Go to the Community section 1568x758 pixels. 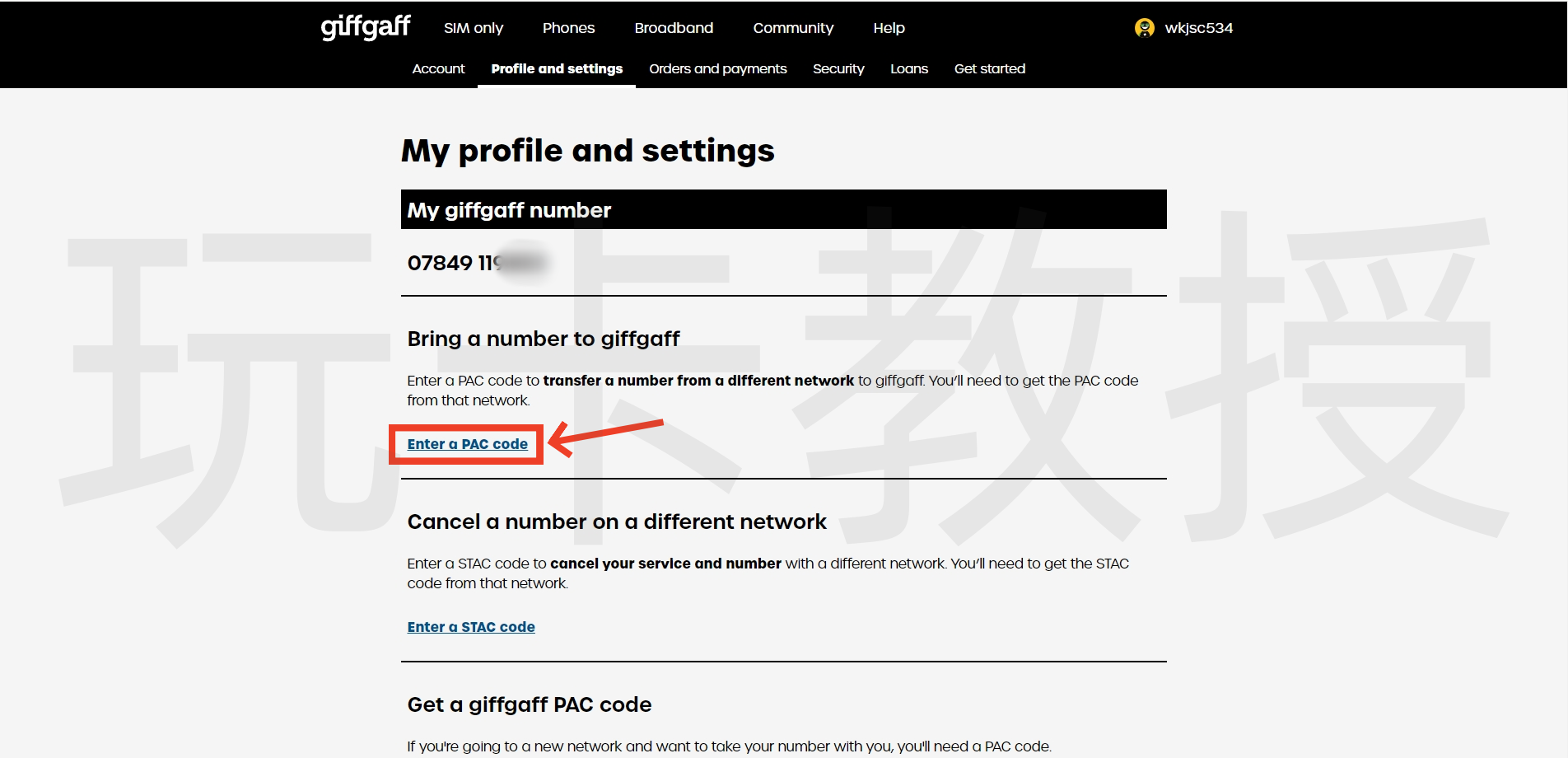click(x=793, y=28)
